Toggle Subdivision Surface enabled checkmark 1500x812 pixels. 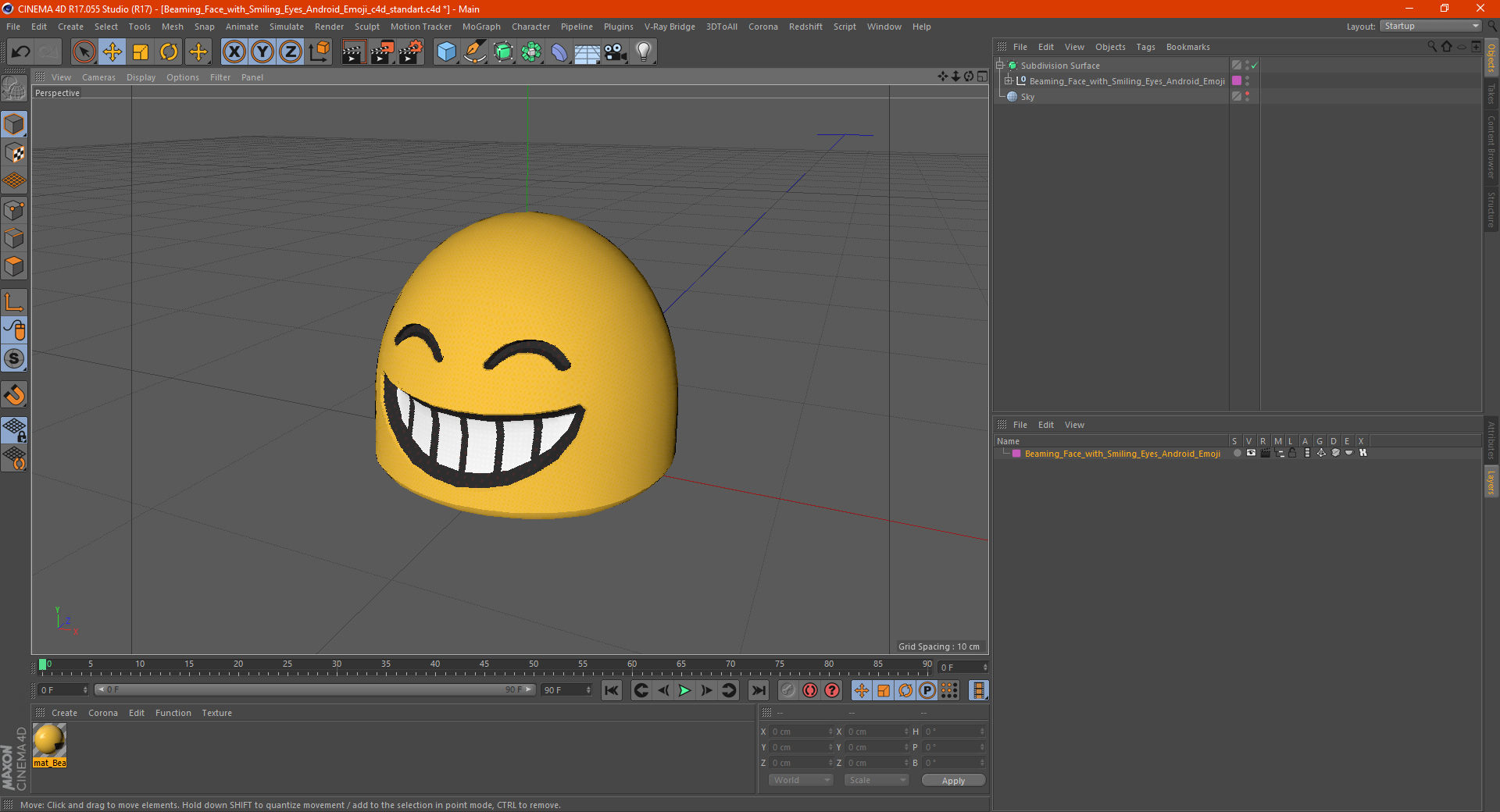click(x=1254, y=66)
